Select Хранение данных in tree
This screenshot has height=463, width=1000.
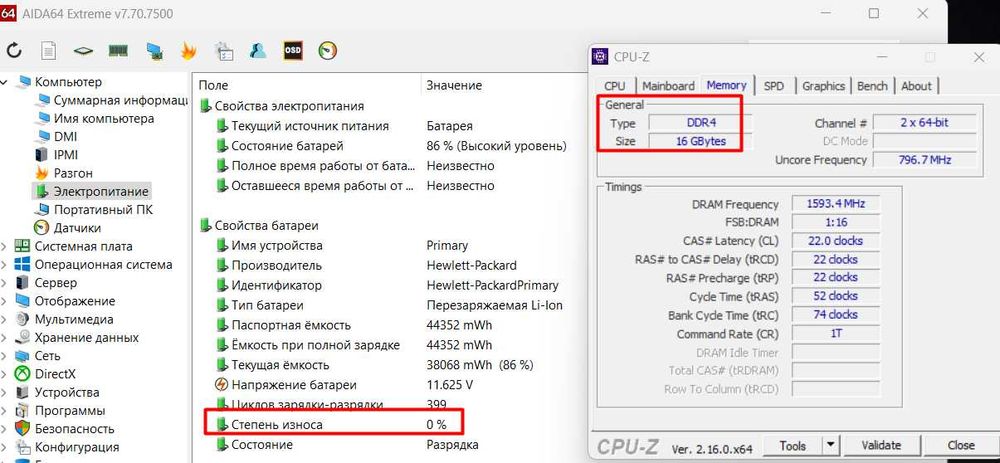pyautogui.click(x=86, y=337)
